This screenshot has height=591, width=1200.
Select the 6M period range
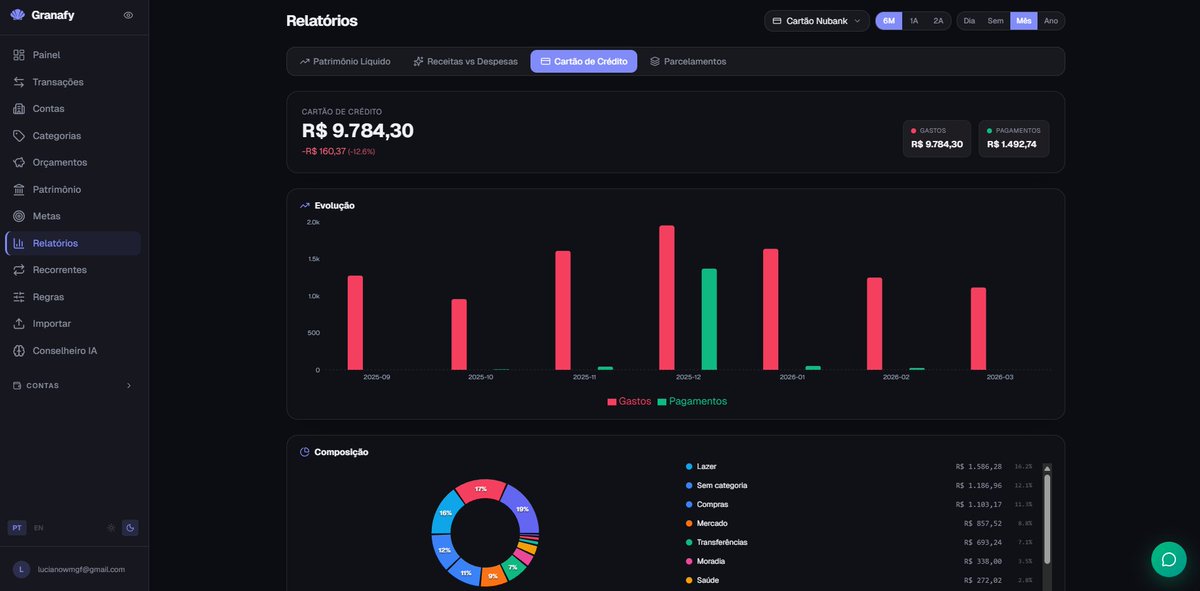pos(889,21)
